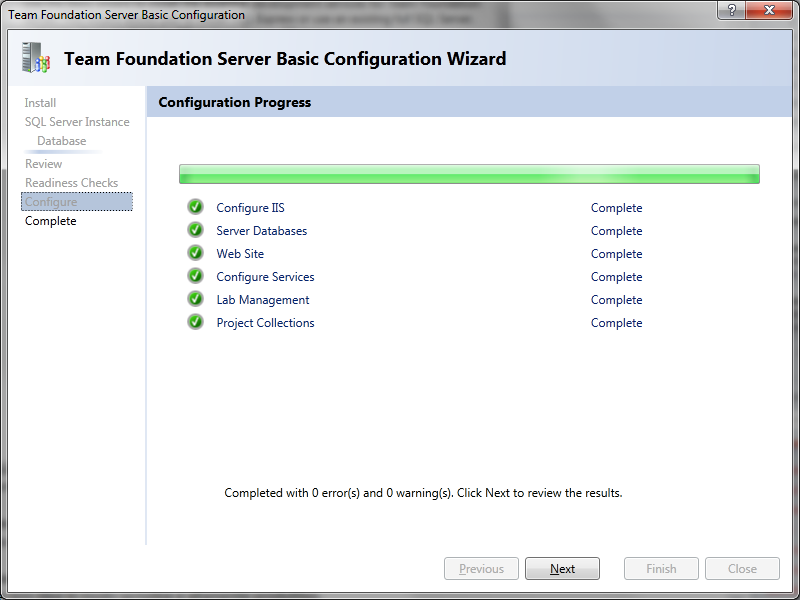
Task: Select the SQL Server Instance step
Action: tap(77, 122)
